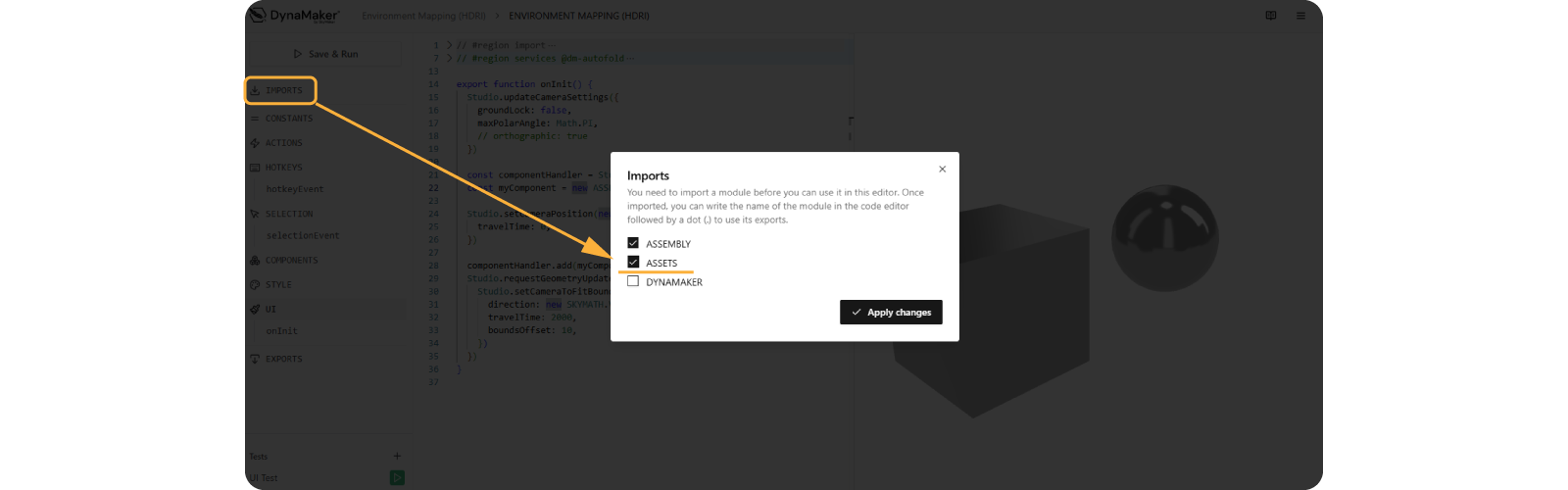Click the Imports download icon in sidebar
The width and height of the screenshot is (1568, 490).
coord(255,90)
